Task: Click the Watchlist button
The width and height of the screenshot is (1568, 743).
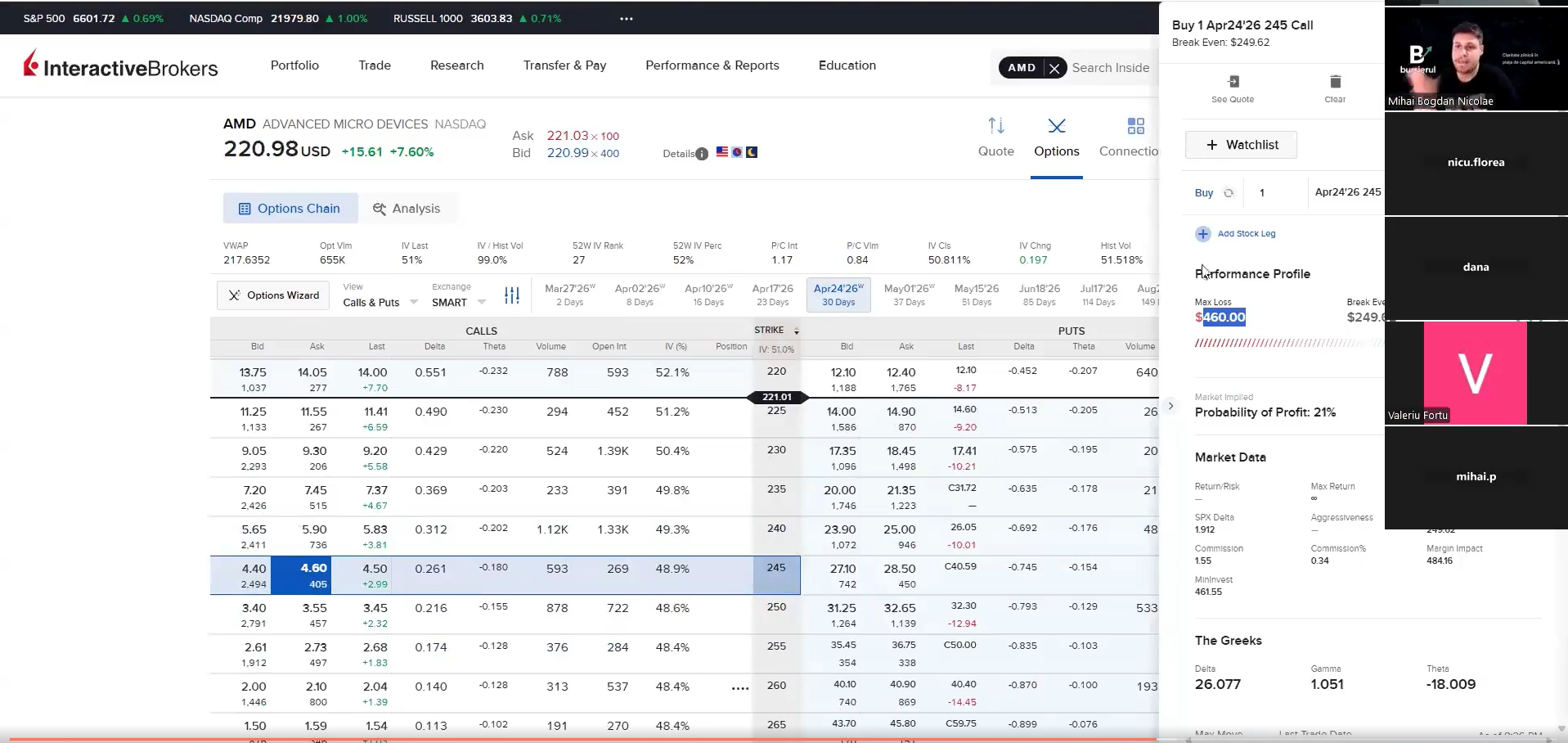Action: click(x=1240, y=144)
